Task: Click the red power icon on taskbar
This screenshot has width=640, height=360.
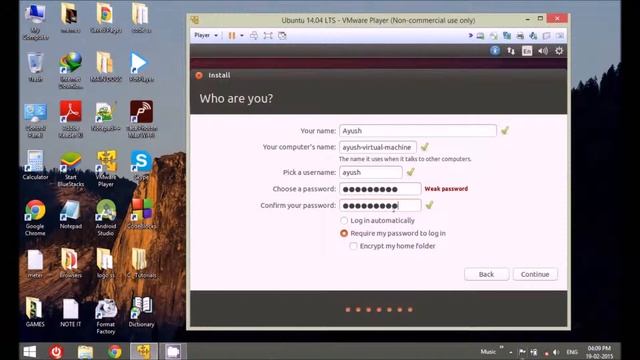Action: 56,352
